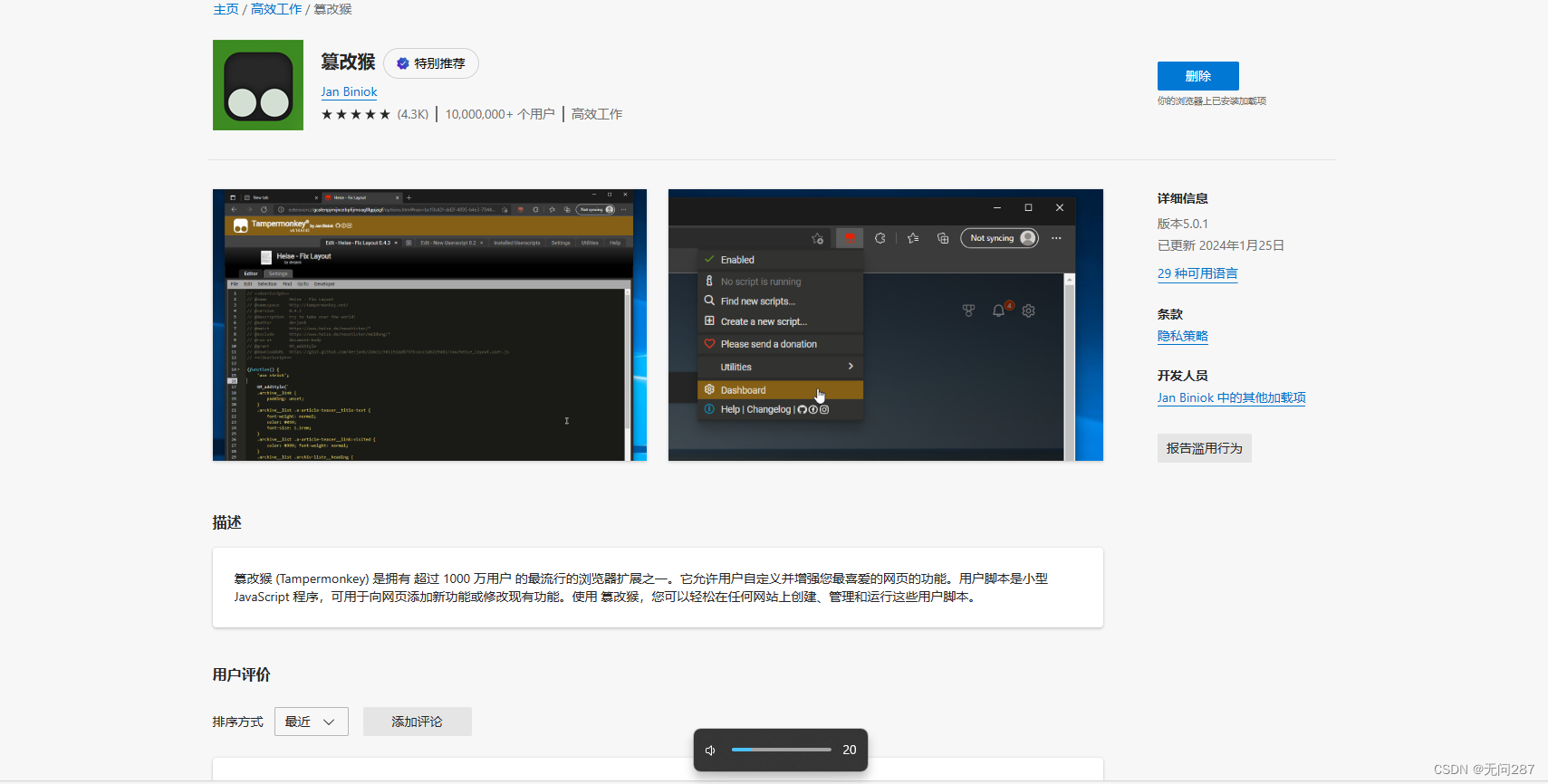Click the 高效工作 category label beside user count
Image resolution: width=1548 pixels, height=784 pixels.
click(596, 114)
